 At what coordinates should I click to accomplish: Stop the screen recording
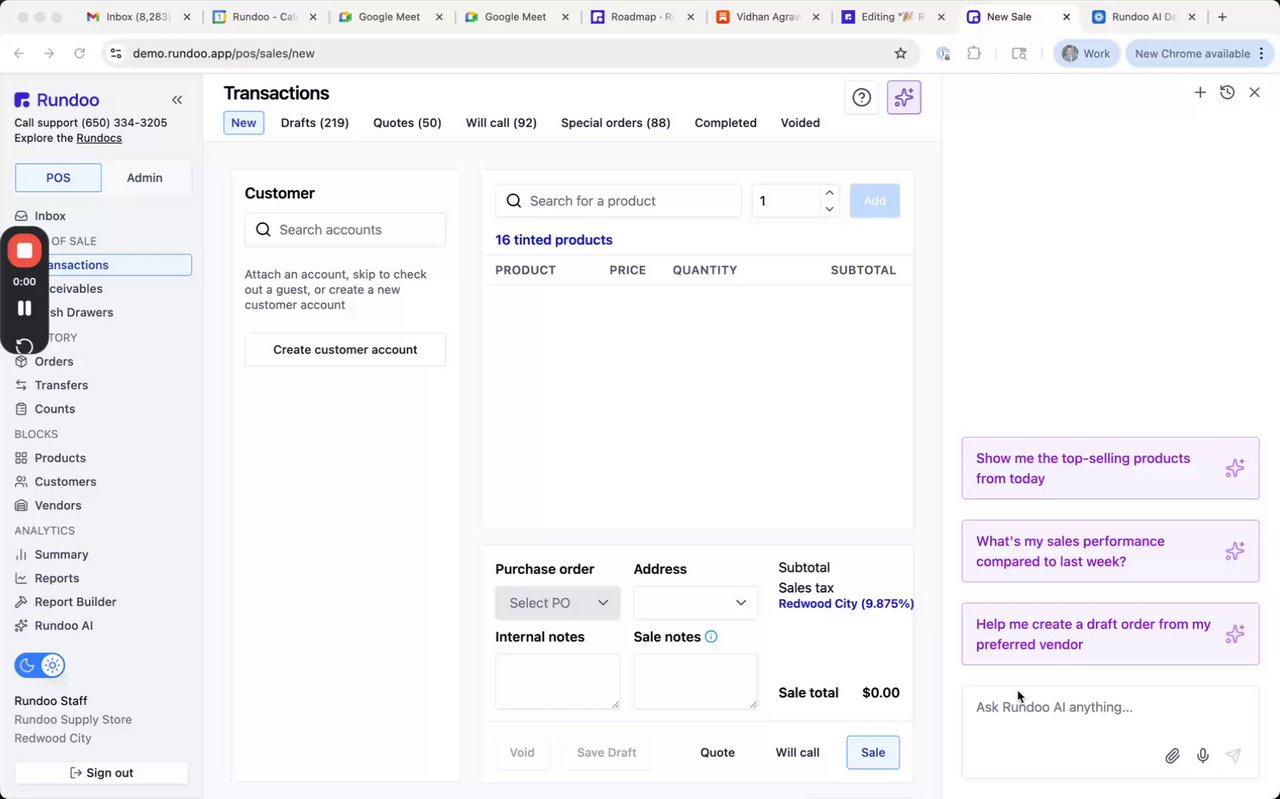(x=25, y=250)
